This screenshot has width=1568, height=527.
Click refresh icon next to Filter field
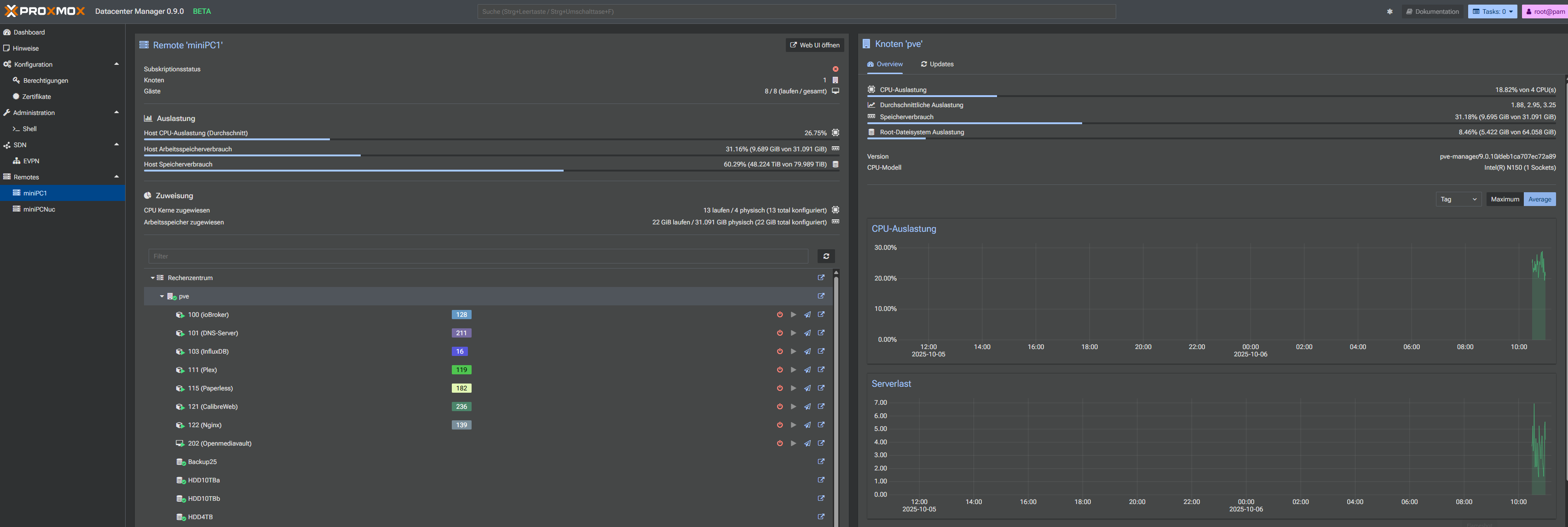(x=826, y=256)
